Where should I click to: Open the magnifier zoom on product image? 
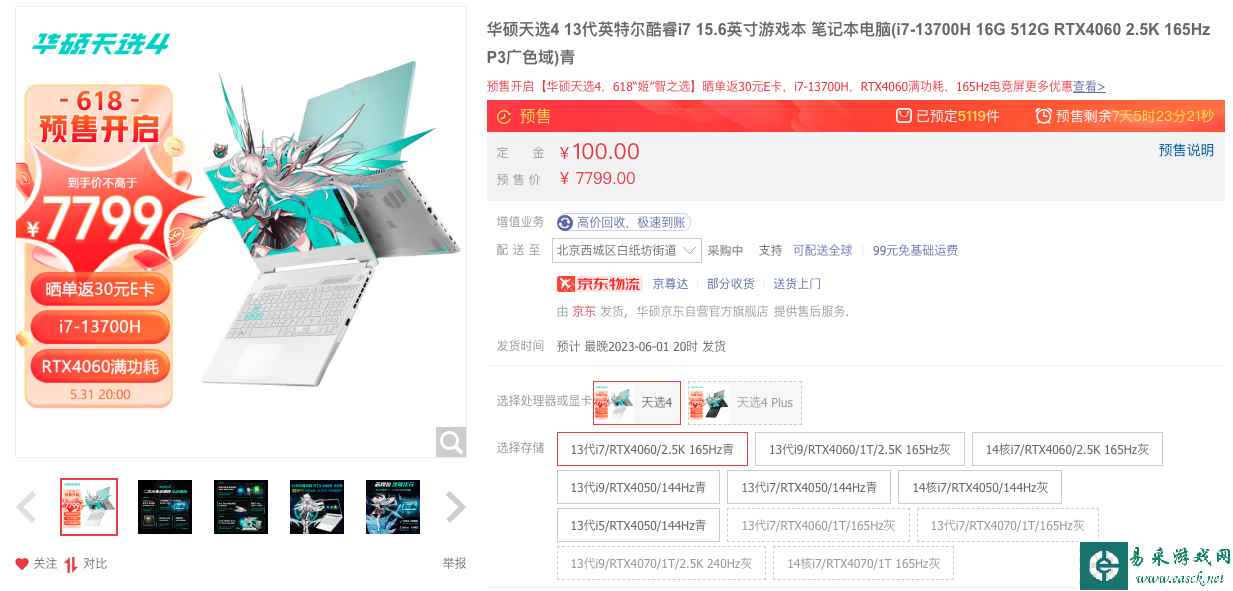tap(451, 441)
